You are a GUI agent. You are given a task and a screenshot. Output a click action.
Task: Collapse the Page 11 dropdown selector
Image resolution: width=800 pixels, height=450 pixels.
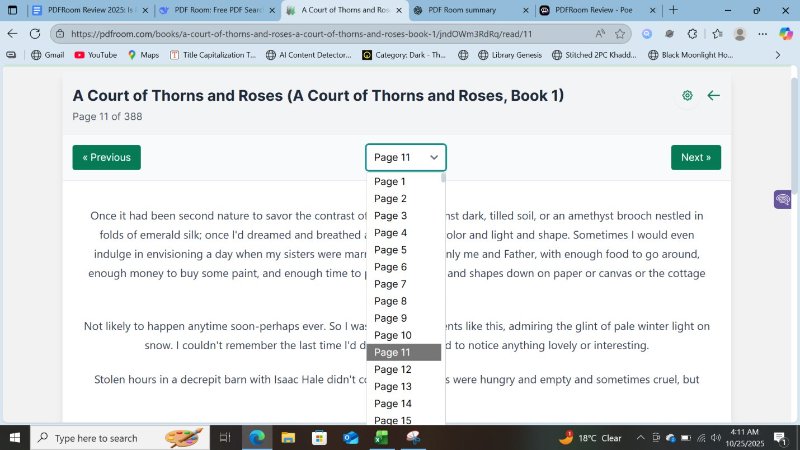pos(405,157)
